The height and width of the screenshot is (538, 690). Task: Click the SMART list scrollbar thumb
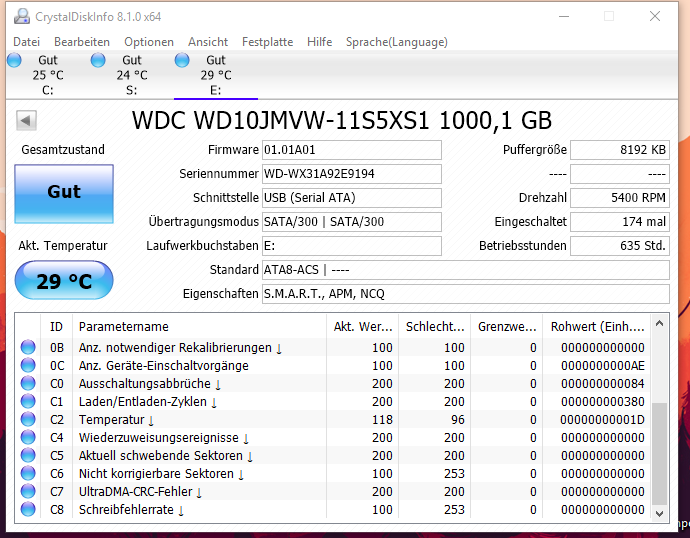point(659,454)
